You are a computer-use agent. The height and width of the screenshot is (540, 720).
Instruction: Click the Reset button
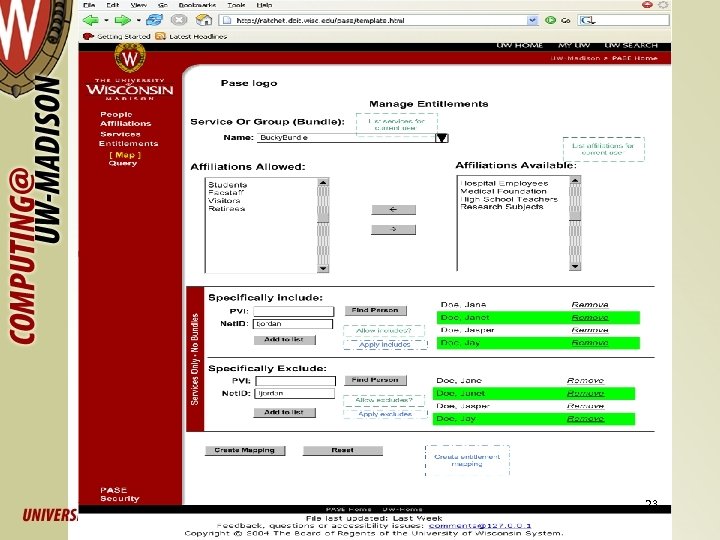[x=343, y=450]
